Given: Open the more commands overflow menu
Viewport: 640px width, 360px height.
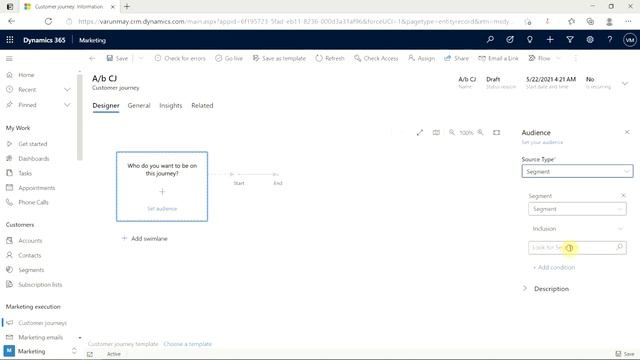Looking at the screenshot, I should tap(576, 58).
